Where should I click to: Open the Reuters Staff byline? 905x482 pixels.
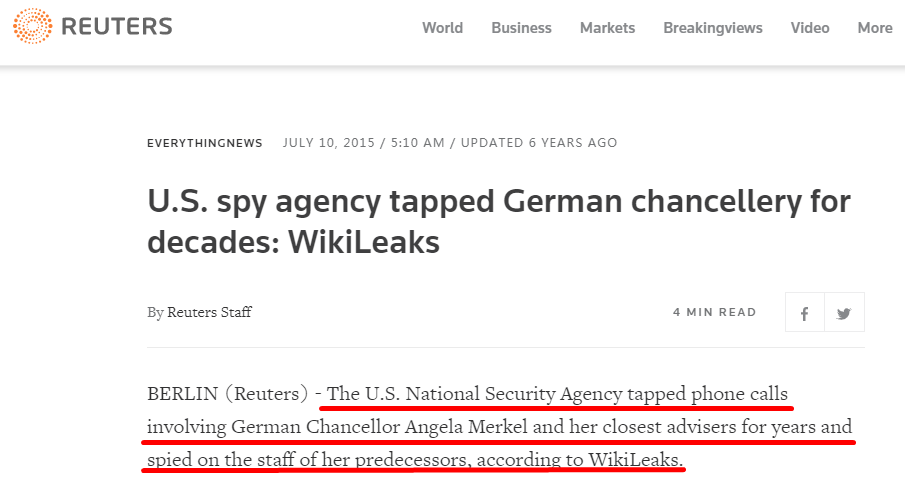[x=209, y=312]
